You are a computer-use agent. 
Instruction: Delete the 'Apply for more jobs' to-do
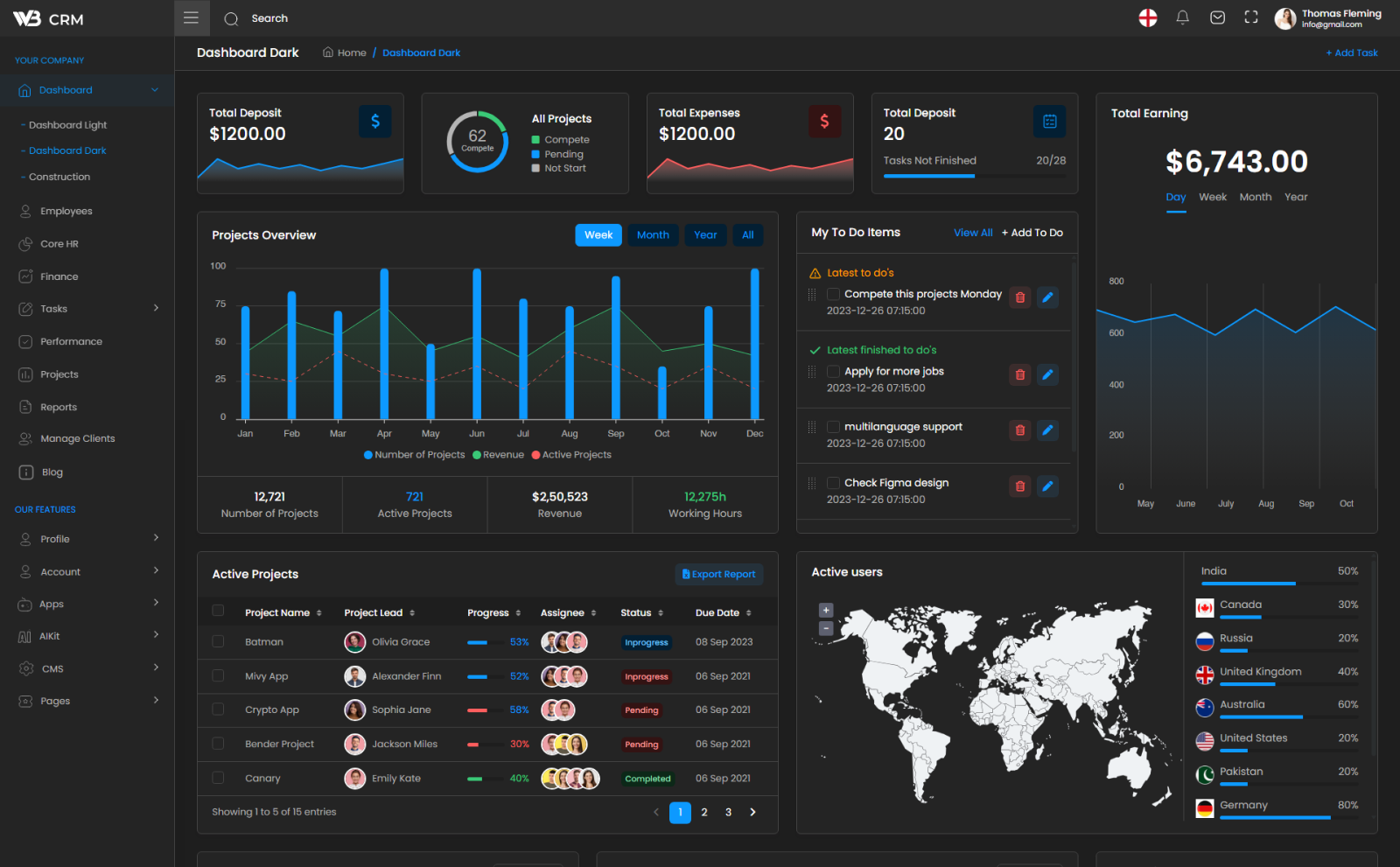click(1019, 374)
